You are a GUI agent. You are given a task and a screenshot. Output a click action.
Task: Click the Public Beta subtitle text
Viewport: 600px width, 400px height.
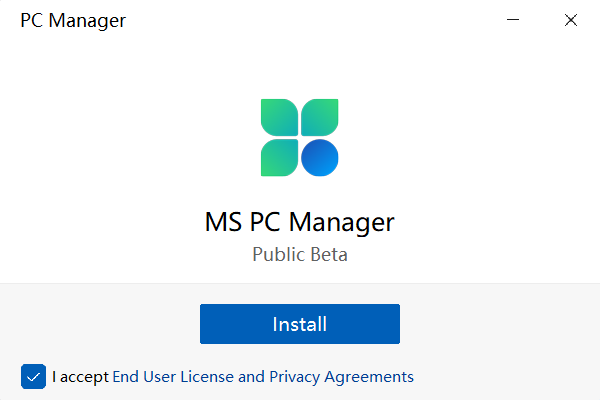[300, 254]
